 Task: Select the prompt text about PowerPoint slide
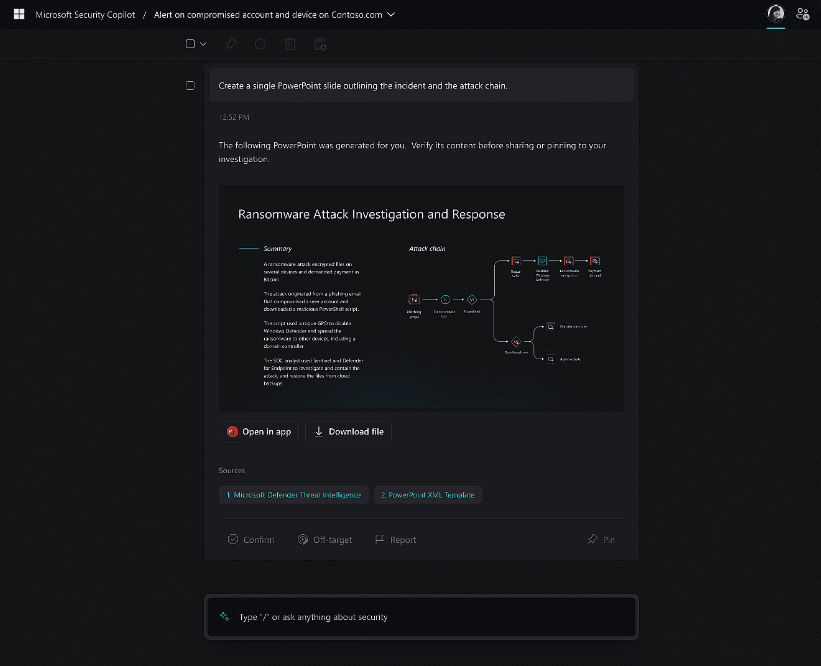point(363,86)
